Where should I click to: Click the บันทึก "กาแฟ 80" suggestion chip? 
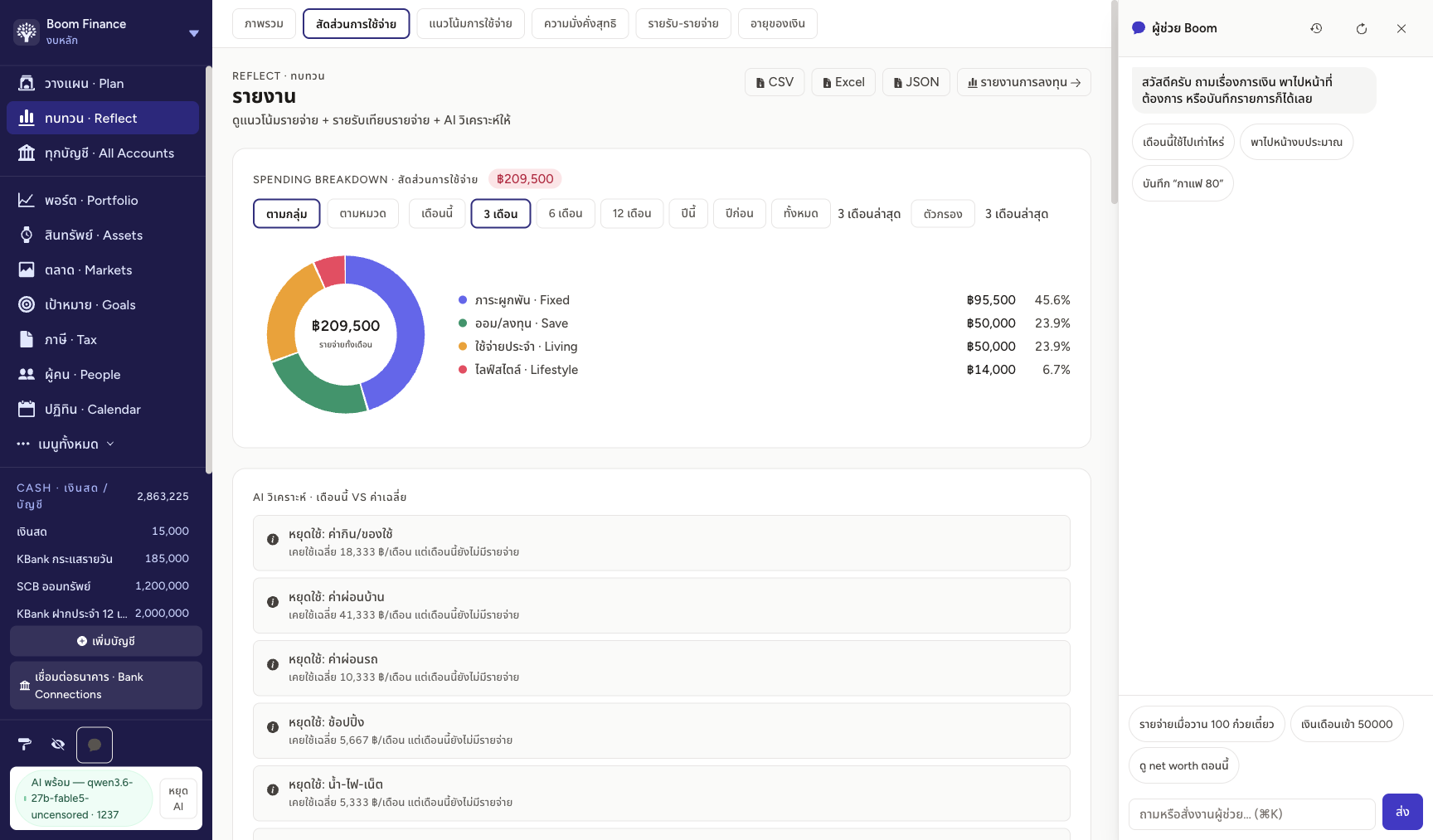click(x=1183, y=183)
